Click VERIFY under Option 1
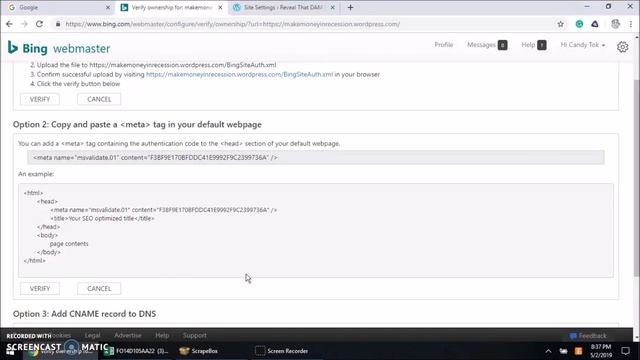 click(40, 99)
